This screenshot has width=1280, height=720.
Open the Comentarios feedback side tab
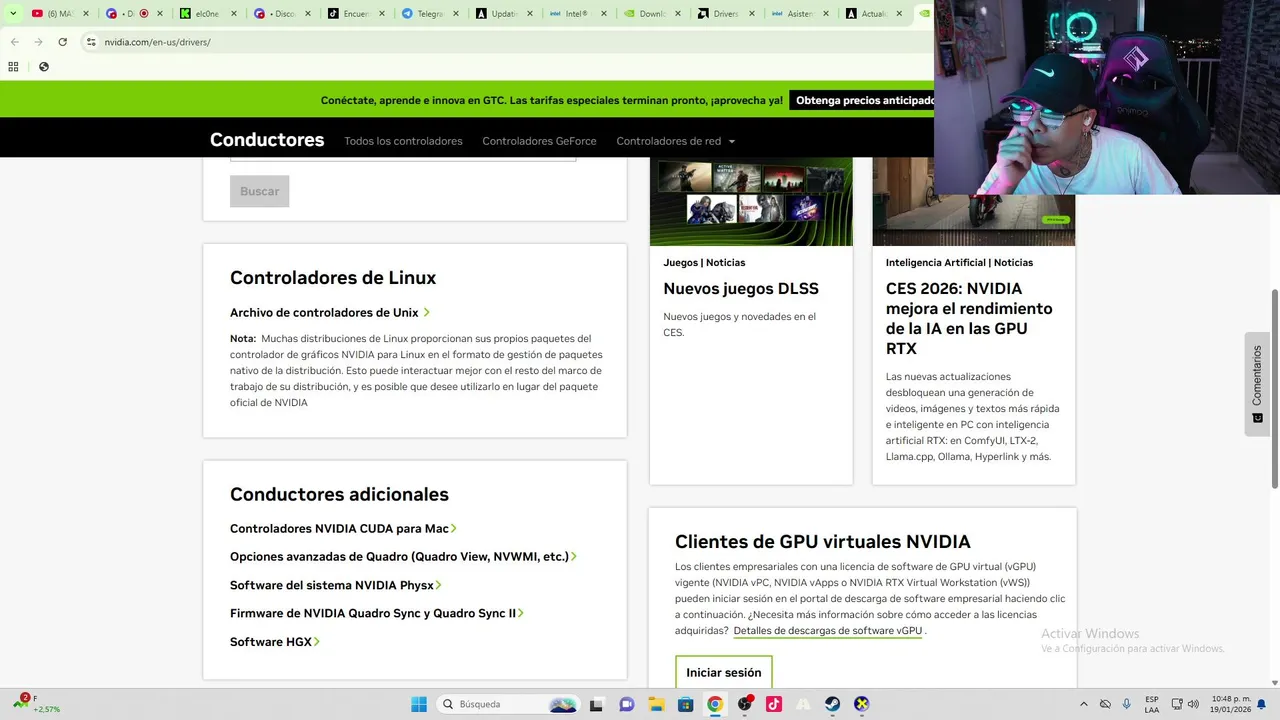point(1257,384)
